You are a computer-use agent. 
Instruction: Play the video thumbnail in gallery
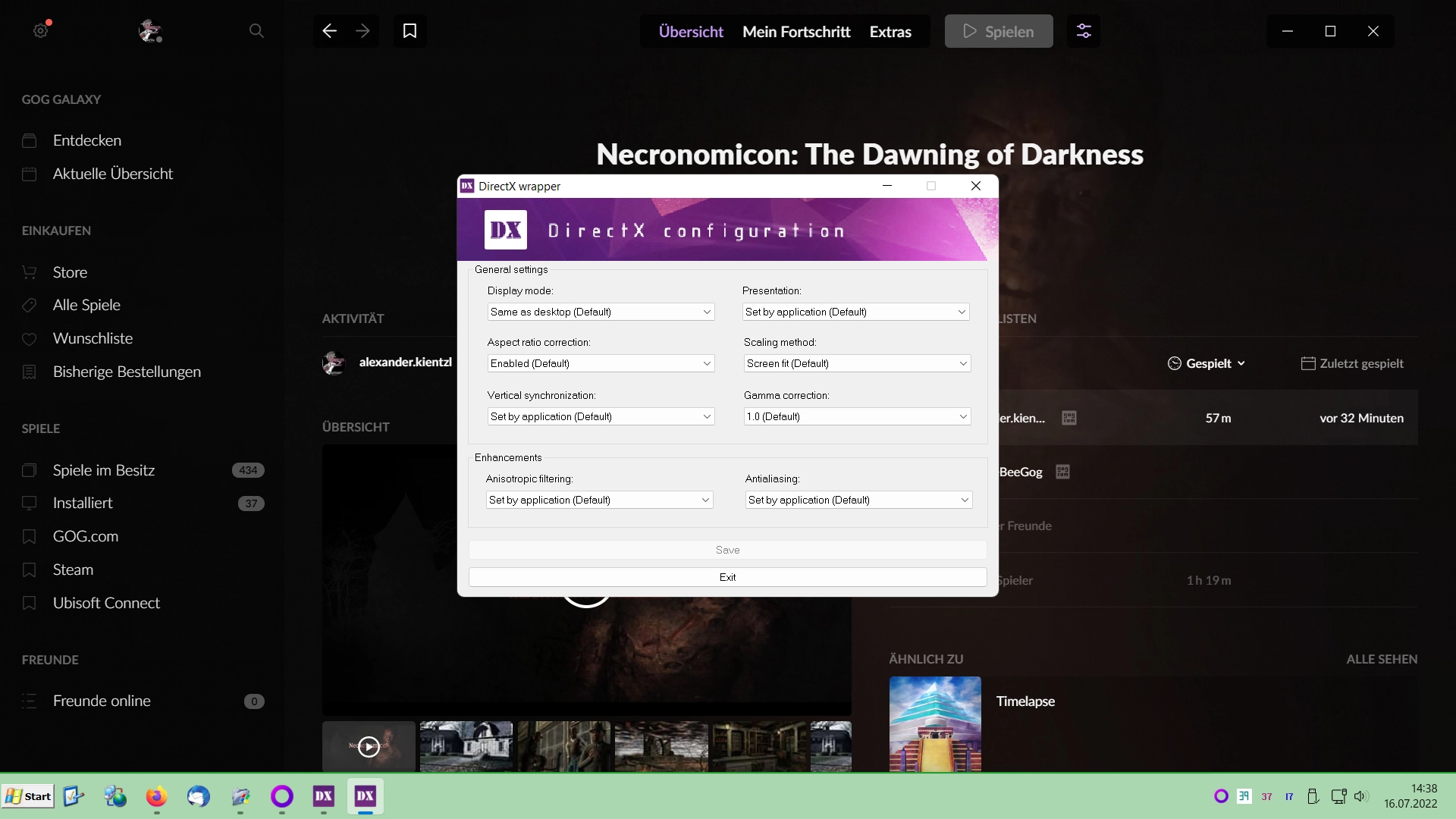tap(369, 746)
